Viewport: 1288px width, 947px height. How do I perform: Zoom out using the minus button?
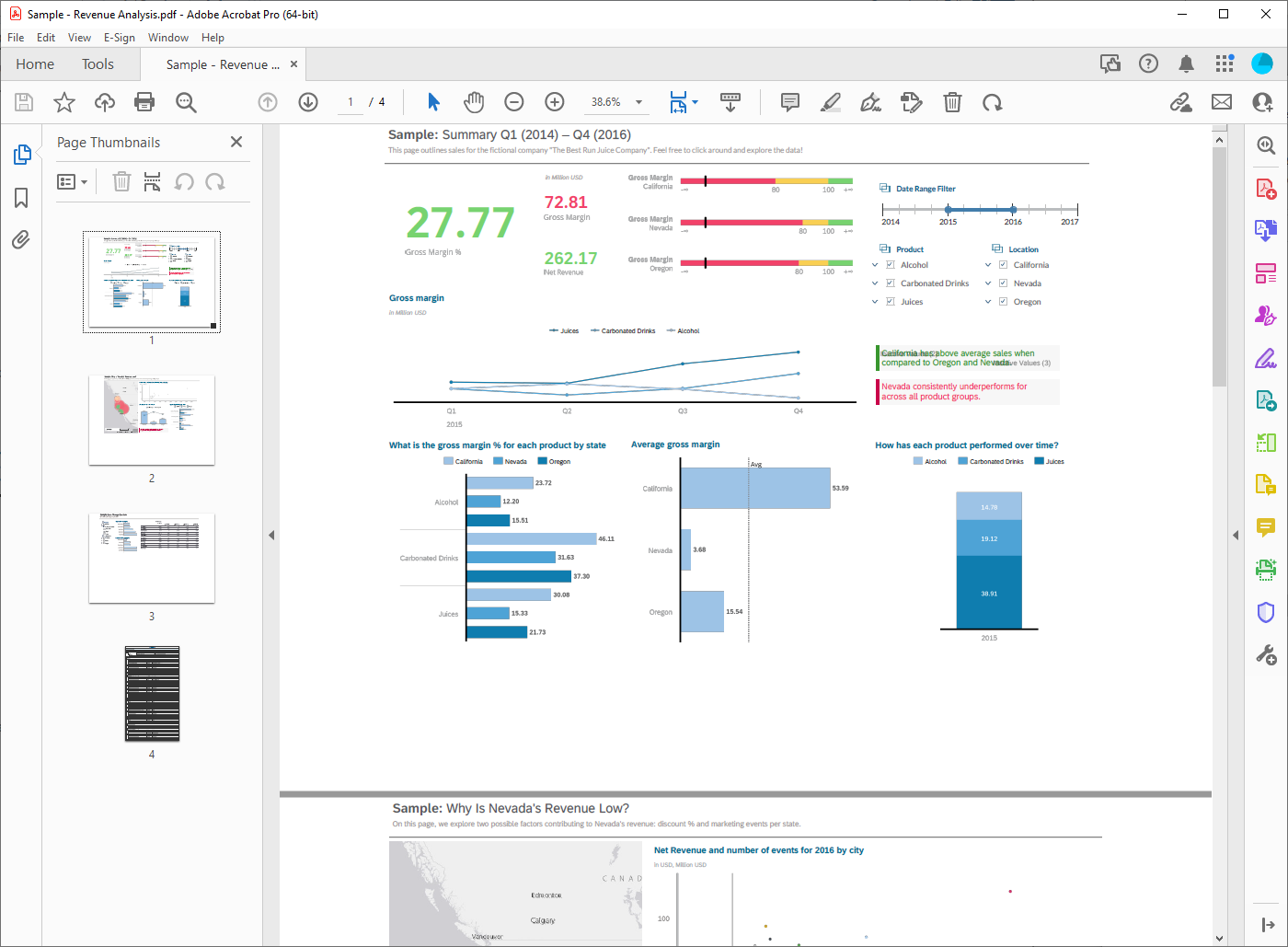tap(513, 102)
